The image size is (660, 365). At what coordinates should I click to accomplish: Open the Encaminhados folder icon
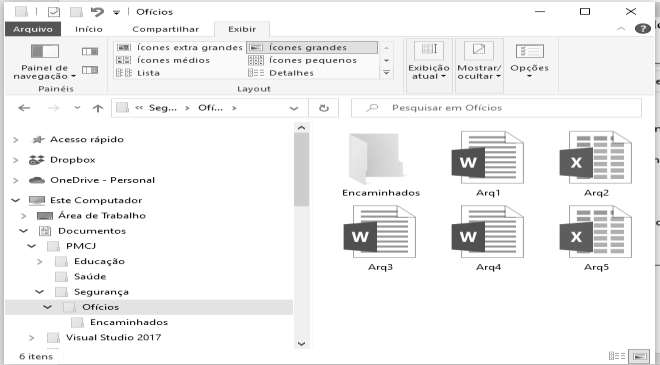376,160
